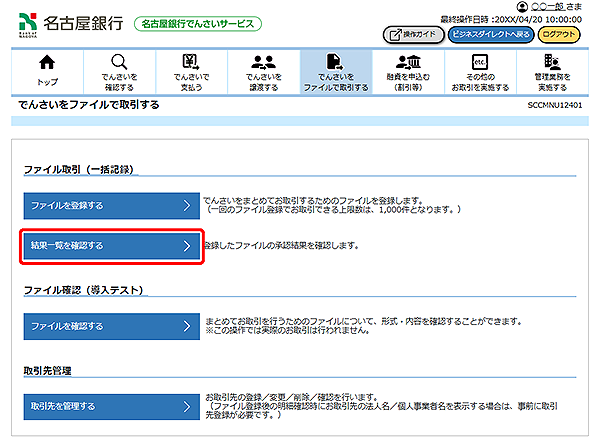Screen dimensions: 600x442
Task: Click the arrow on 結果一覧を確認する
Action: 187,245
